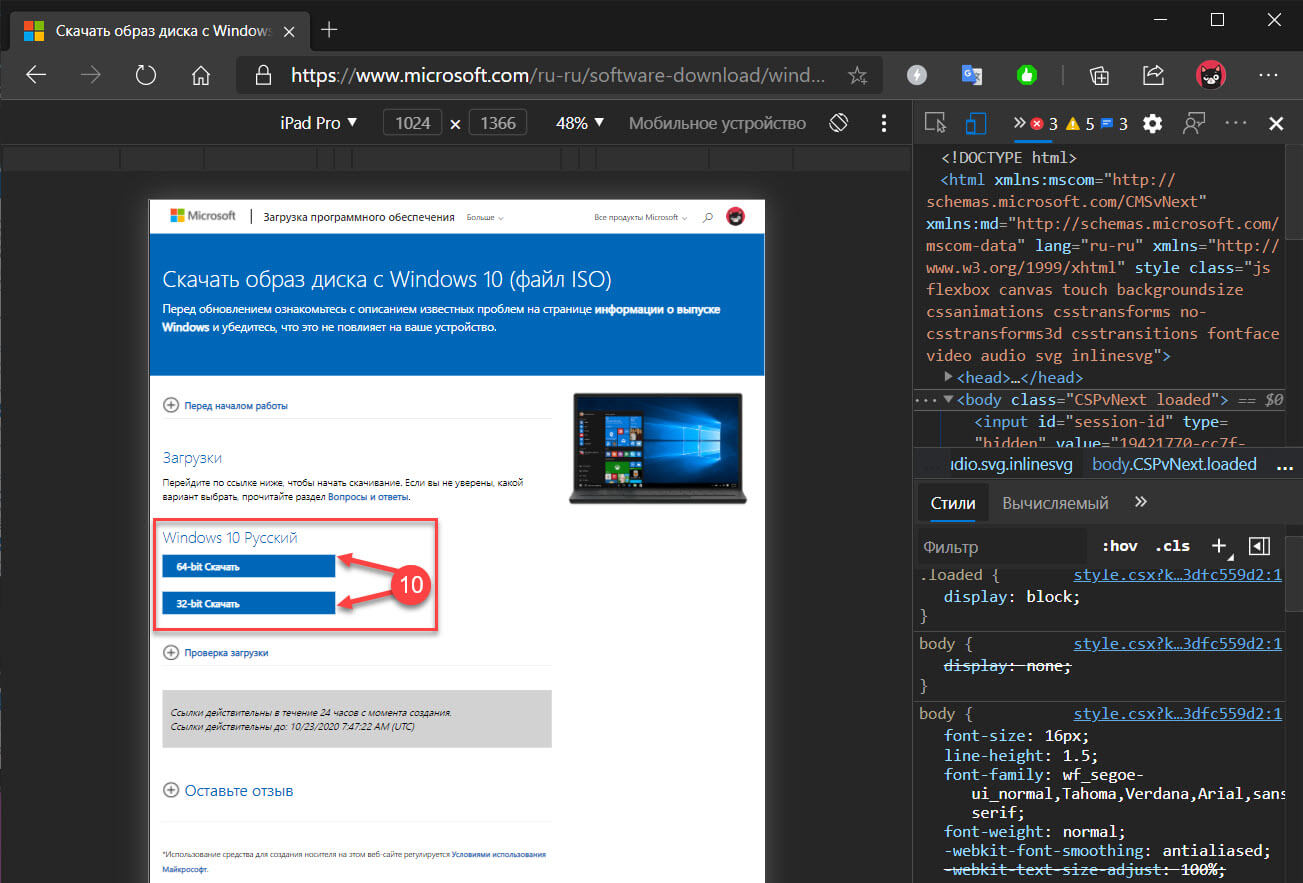Screen dimensions: 1303x883
Task: View site security lock info
Action: (x=263, y=75)
